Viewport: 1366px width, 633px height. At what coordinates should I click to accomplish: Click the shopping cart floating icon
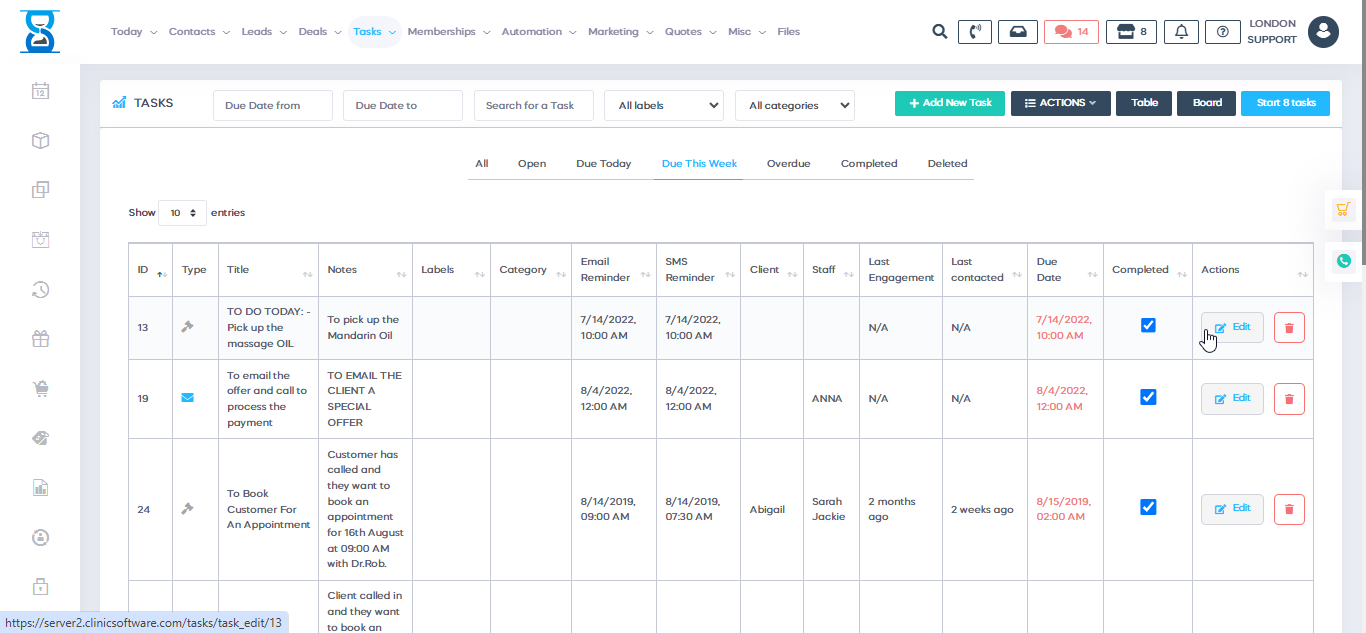coord(1343,210)
